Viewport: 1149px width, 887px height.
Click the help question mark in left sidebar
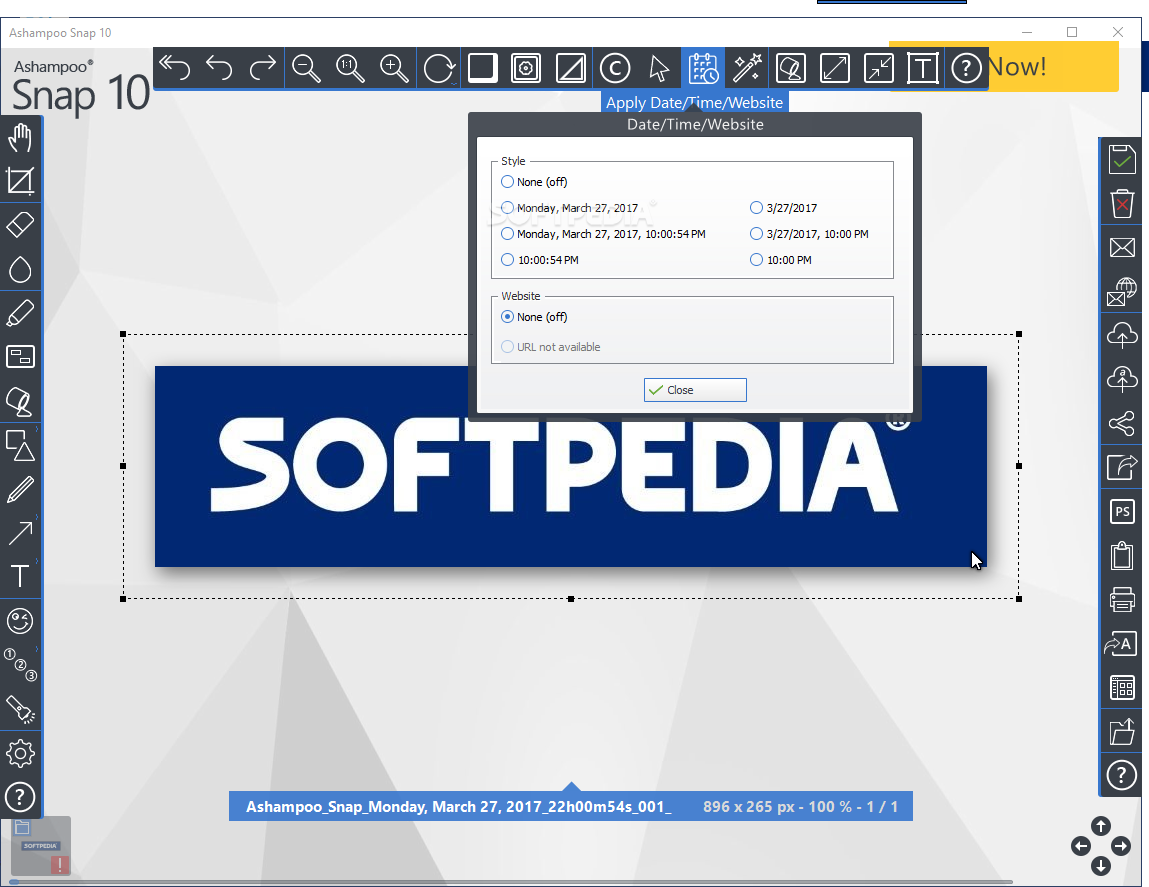tap(21, 797)
